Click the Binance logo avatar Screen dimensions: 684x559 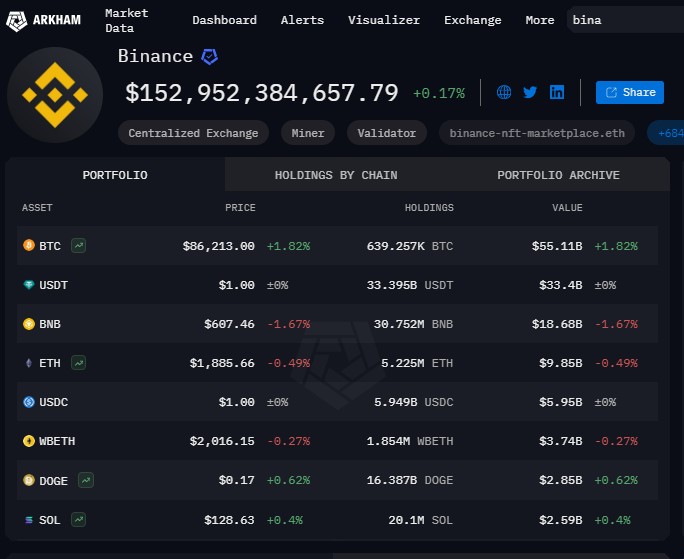point(55,95)
